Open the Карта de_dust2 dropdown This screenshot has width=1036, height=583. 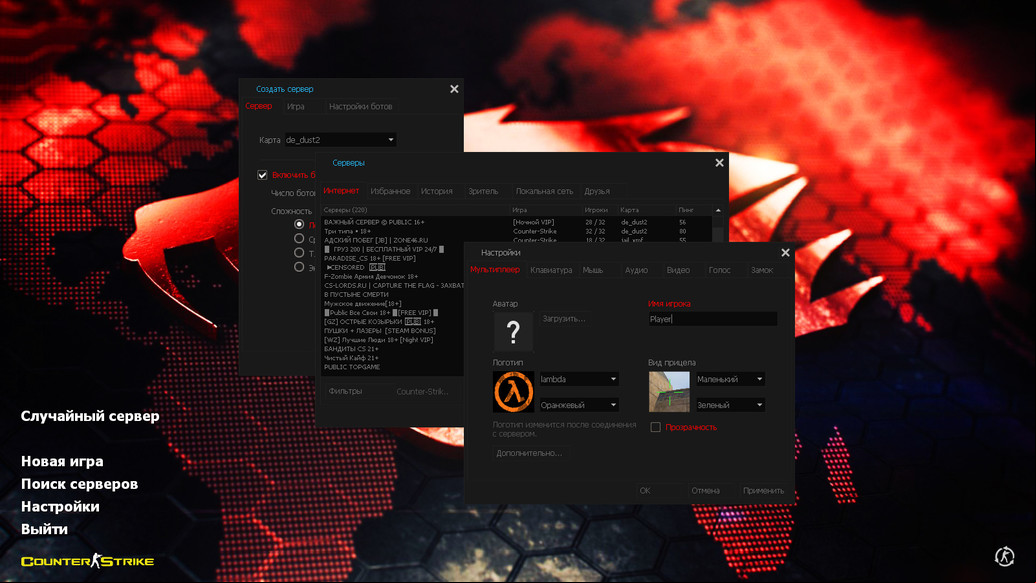coord(340,139)
